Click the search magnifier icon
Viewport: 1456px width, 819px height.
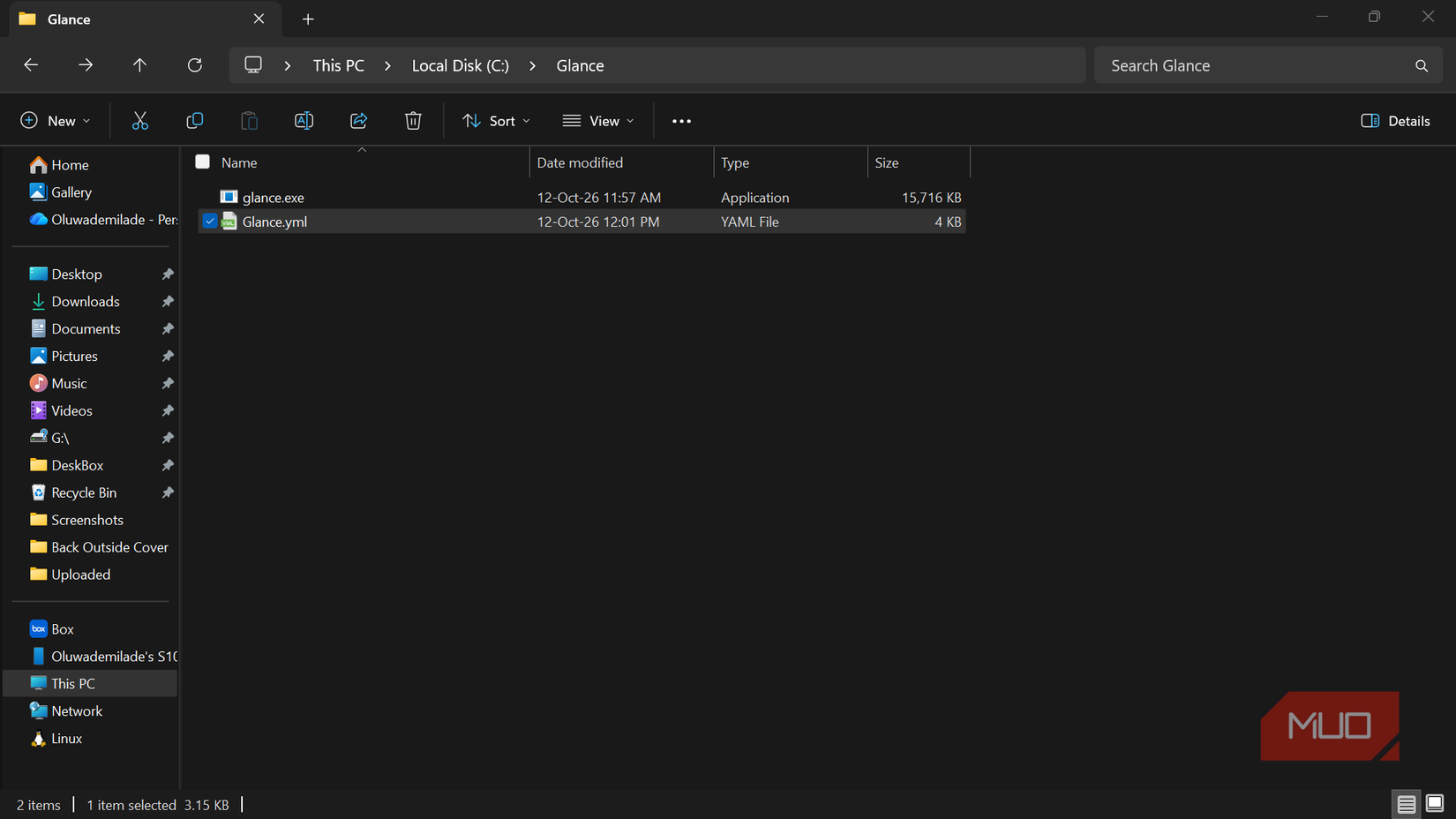[1422, 66]
